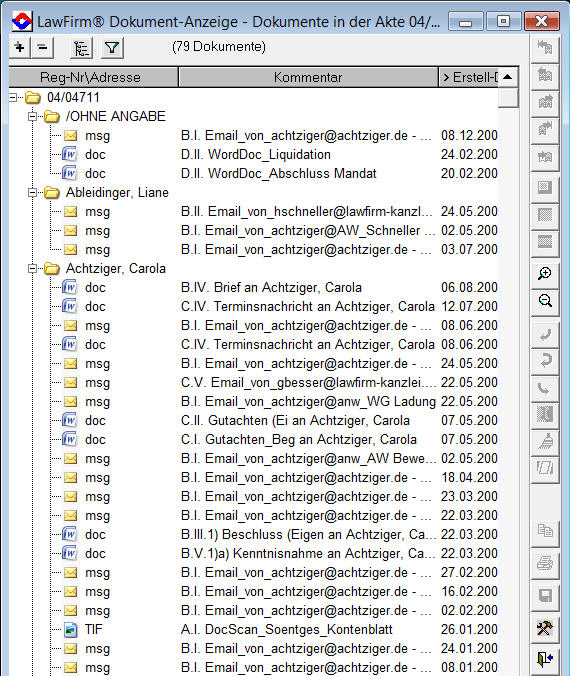The height and width of the screenshot is (676, 570).
Task: Select the Ableidinger, Liane folder label
Action: 117,193
